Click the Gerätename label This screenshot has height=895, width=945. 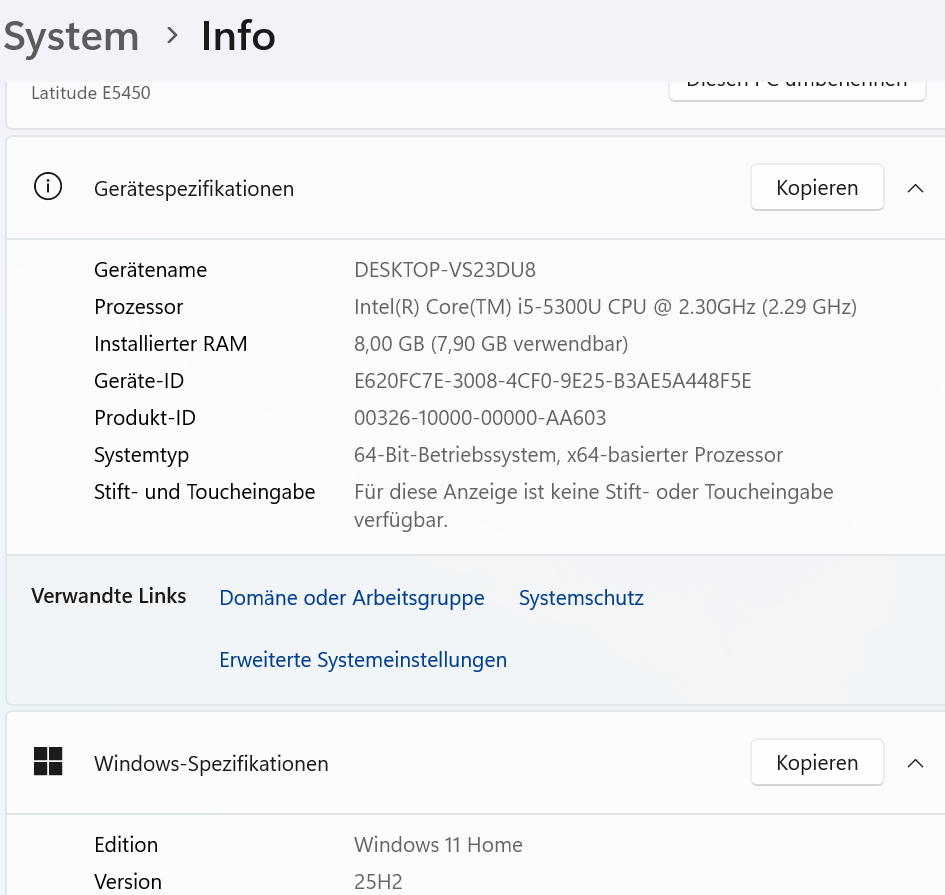(150, 270)
